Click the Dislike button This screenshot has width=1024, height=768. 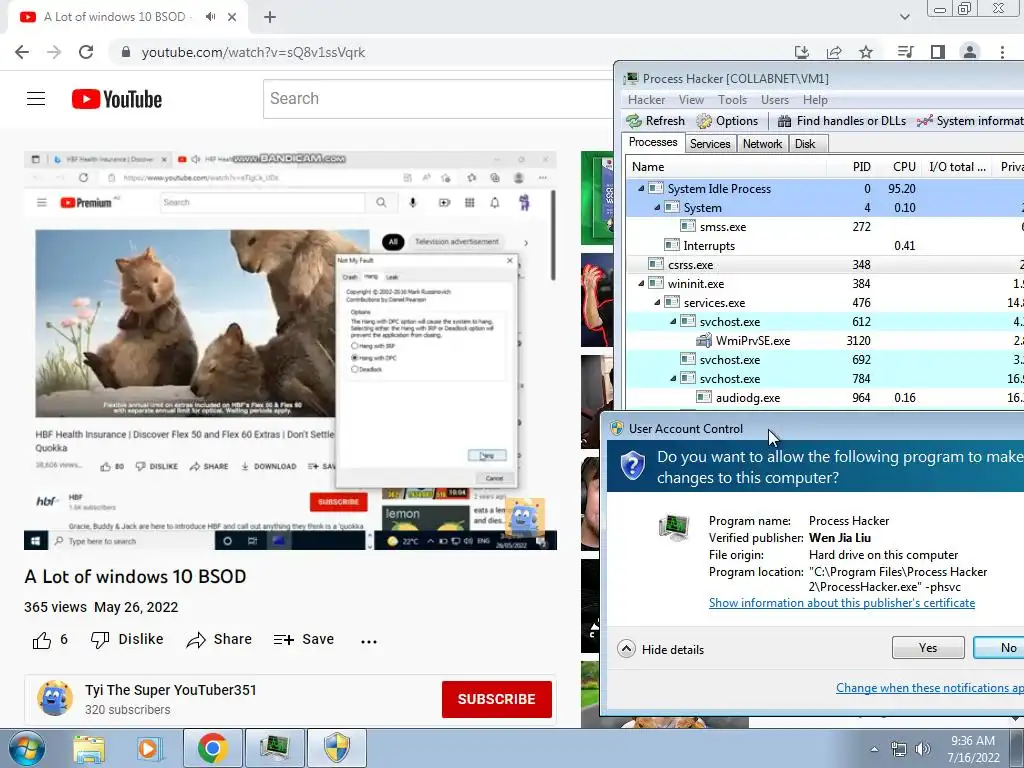click(x=127, y=640)
